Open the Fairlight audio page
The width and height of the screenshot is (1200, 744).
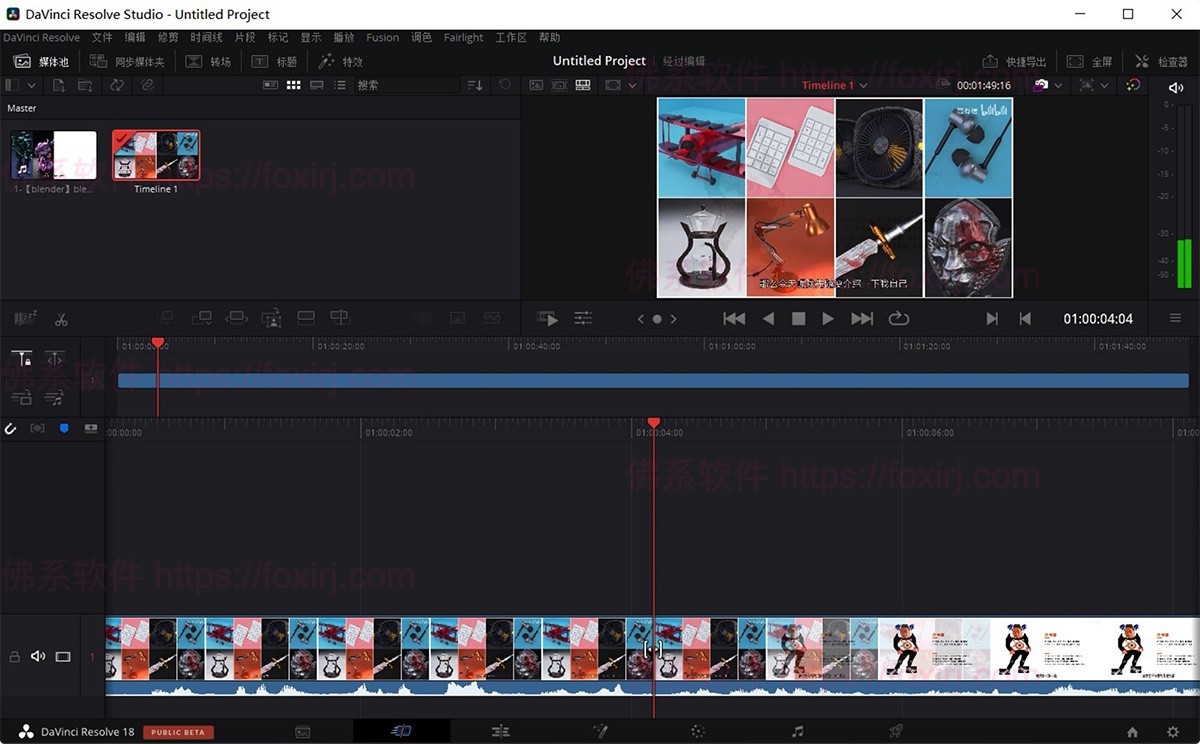pos(795,731)
